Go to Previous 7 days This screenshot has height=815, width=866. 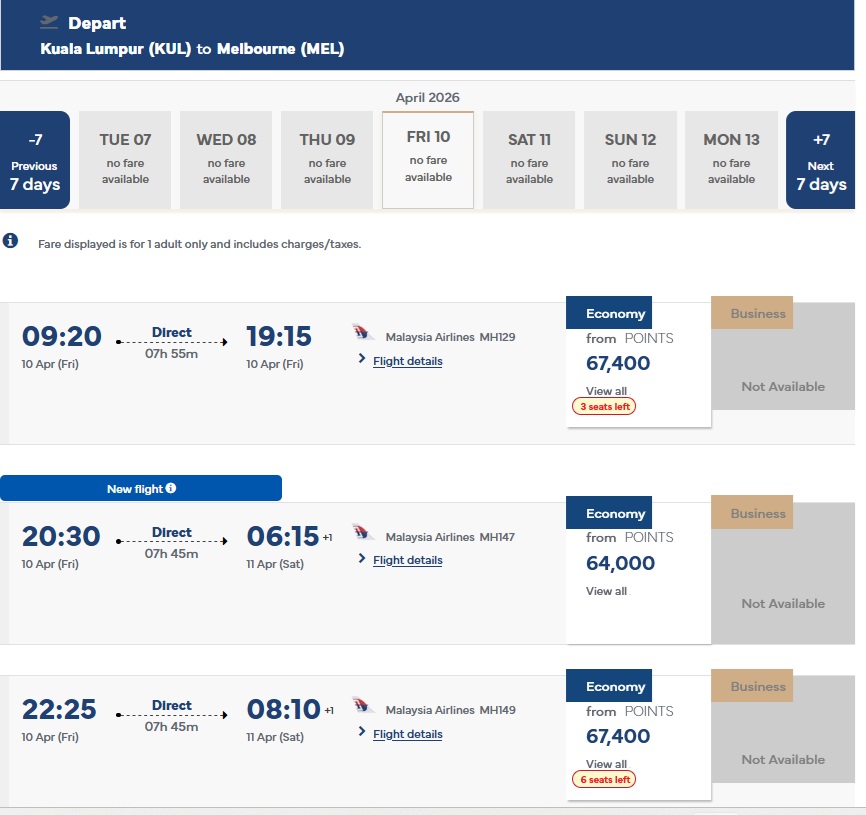[x=35, y=160]
